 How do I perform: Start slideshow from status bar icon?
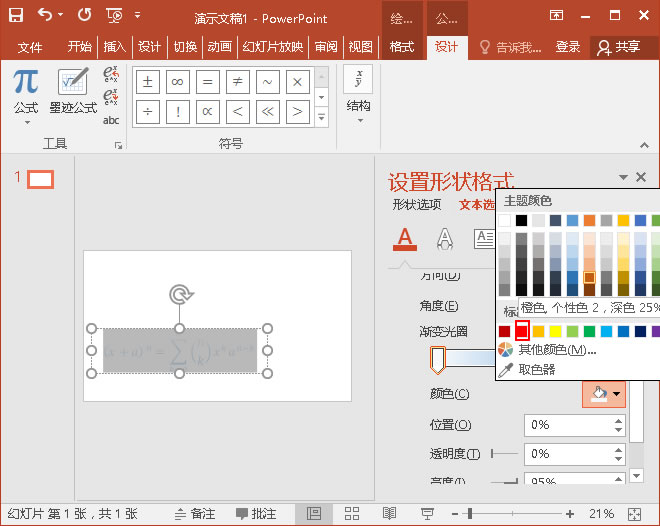point(427,513)
